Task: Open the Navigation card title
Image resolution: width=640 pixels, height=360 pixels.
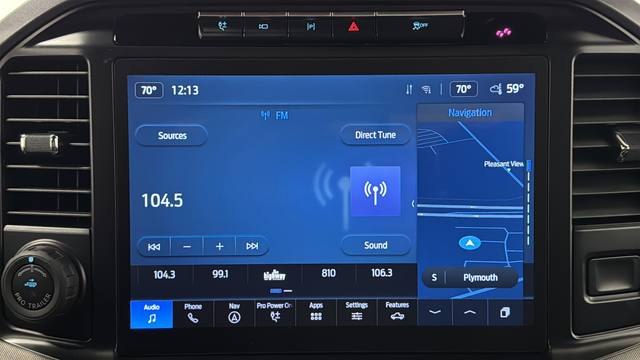Action: pyautogui.click(x=470, y=113)
